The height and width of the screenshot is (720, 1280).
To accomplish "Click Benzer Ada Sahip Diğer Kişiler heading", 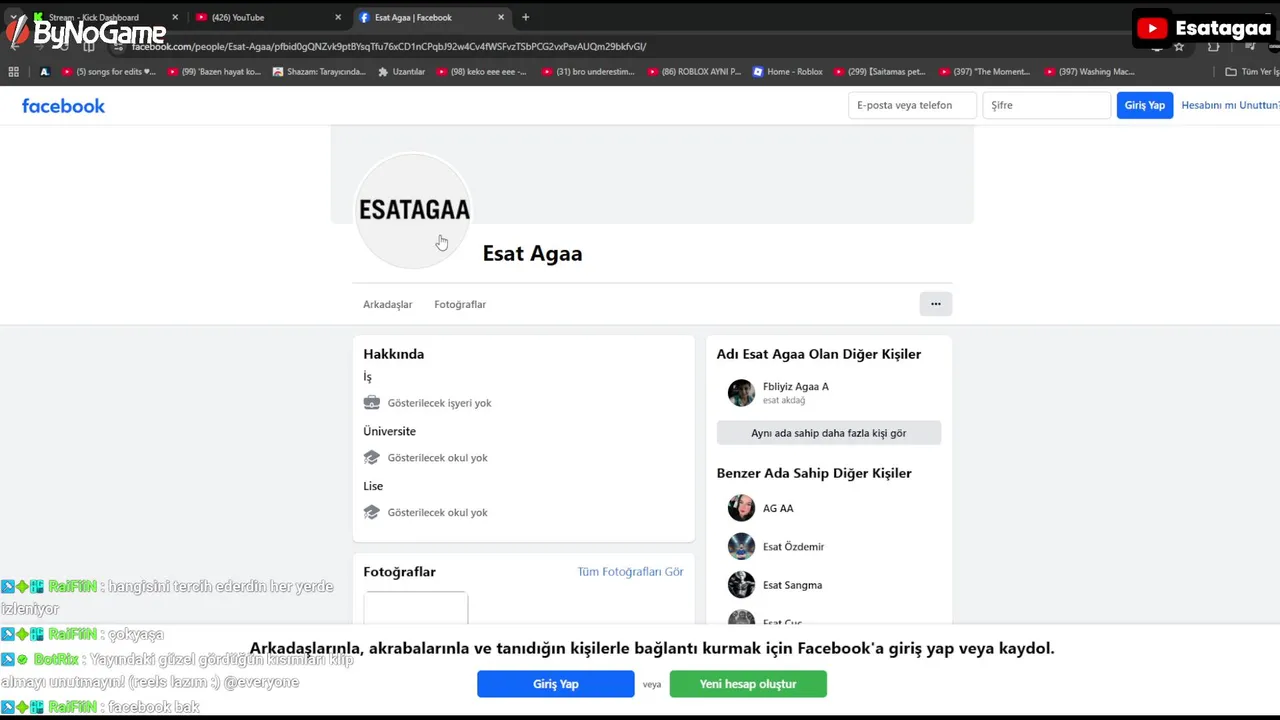I will [814, 473].
